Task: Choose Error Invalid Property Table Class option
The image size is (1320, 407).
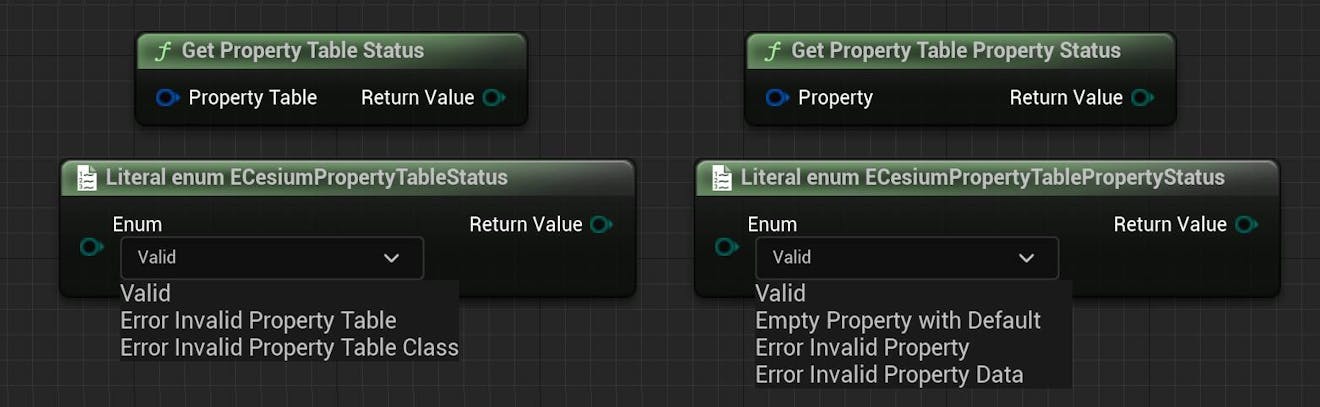Action: (290, 348)
